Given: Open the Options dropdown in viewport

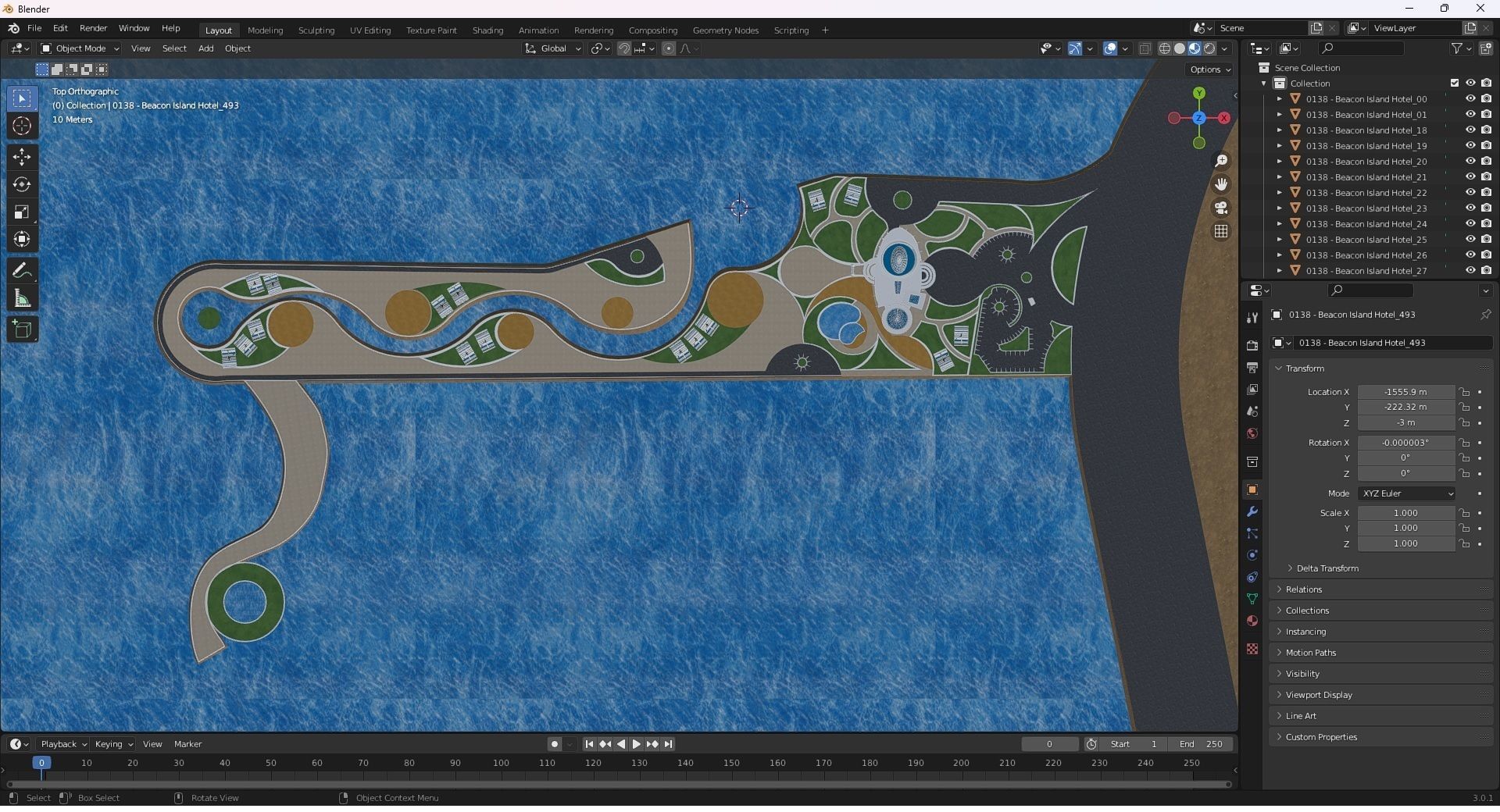Looking at the screenshot, I should point(1210,69).
